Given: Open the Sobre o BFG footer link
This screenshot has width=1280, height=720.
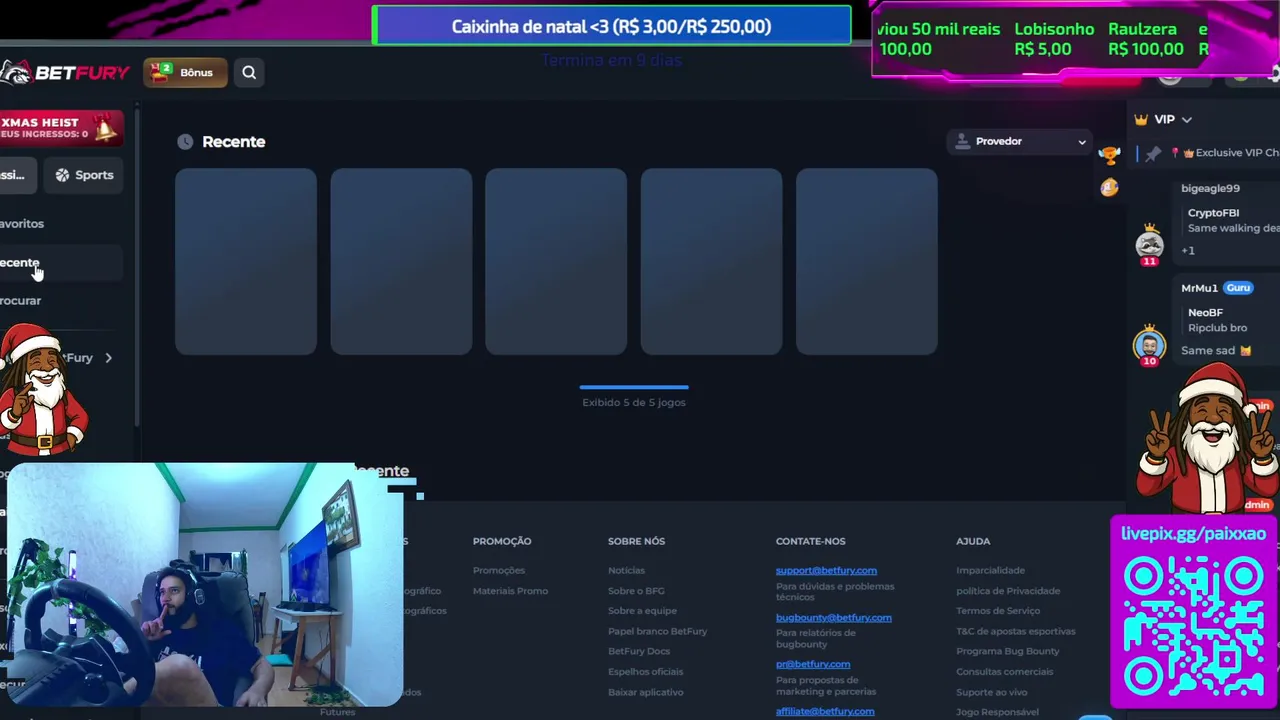Looking at the screenshot, I should tap(636, 591).
